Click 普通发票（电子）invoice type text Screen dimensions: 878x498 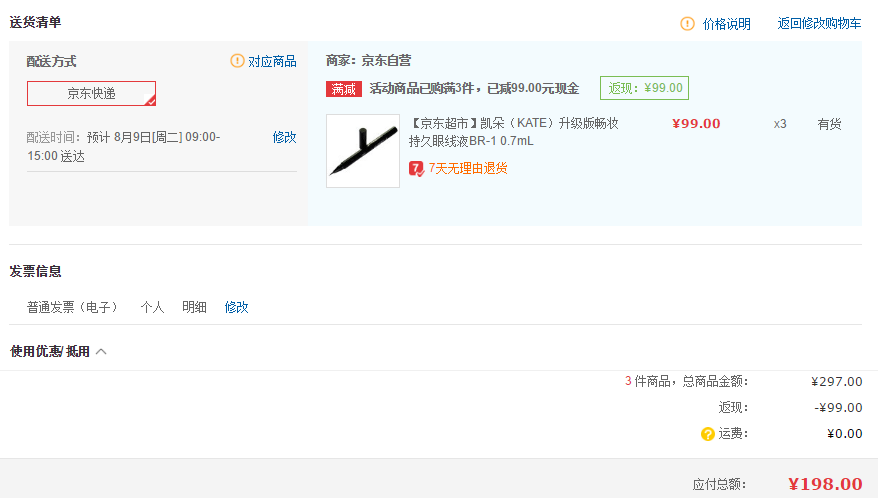click(x=72, y=307)
